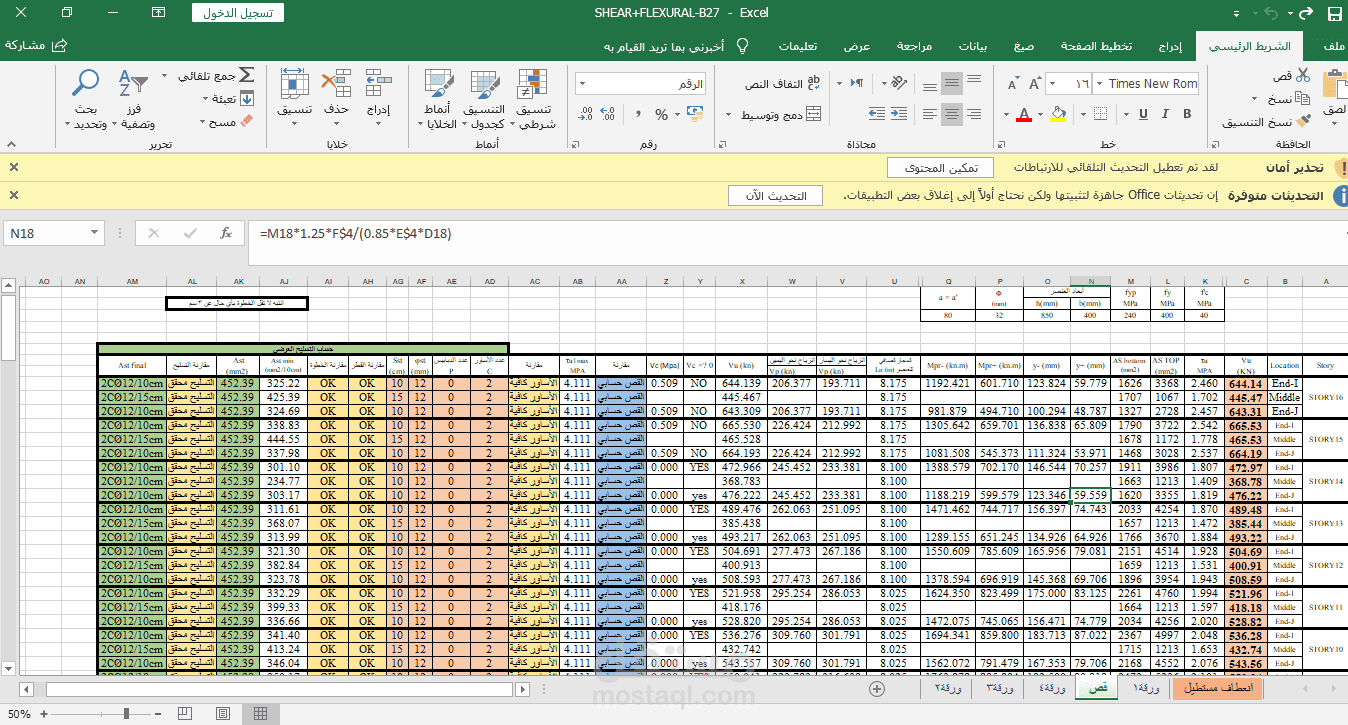Open the View (عرض) tab
1348x725 pixels.
pos(857,46)
